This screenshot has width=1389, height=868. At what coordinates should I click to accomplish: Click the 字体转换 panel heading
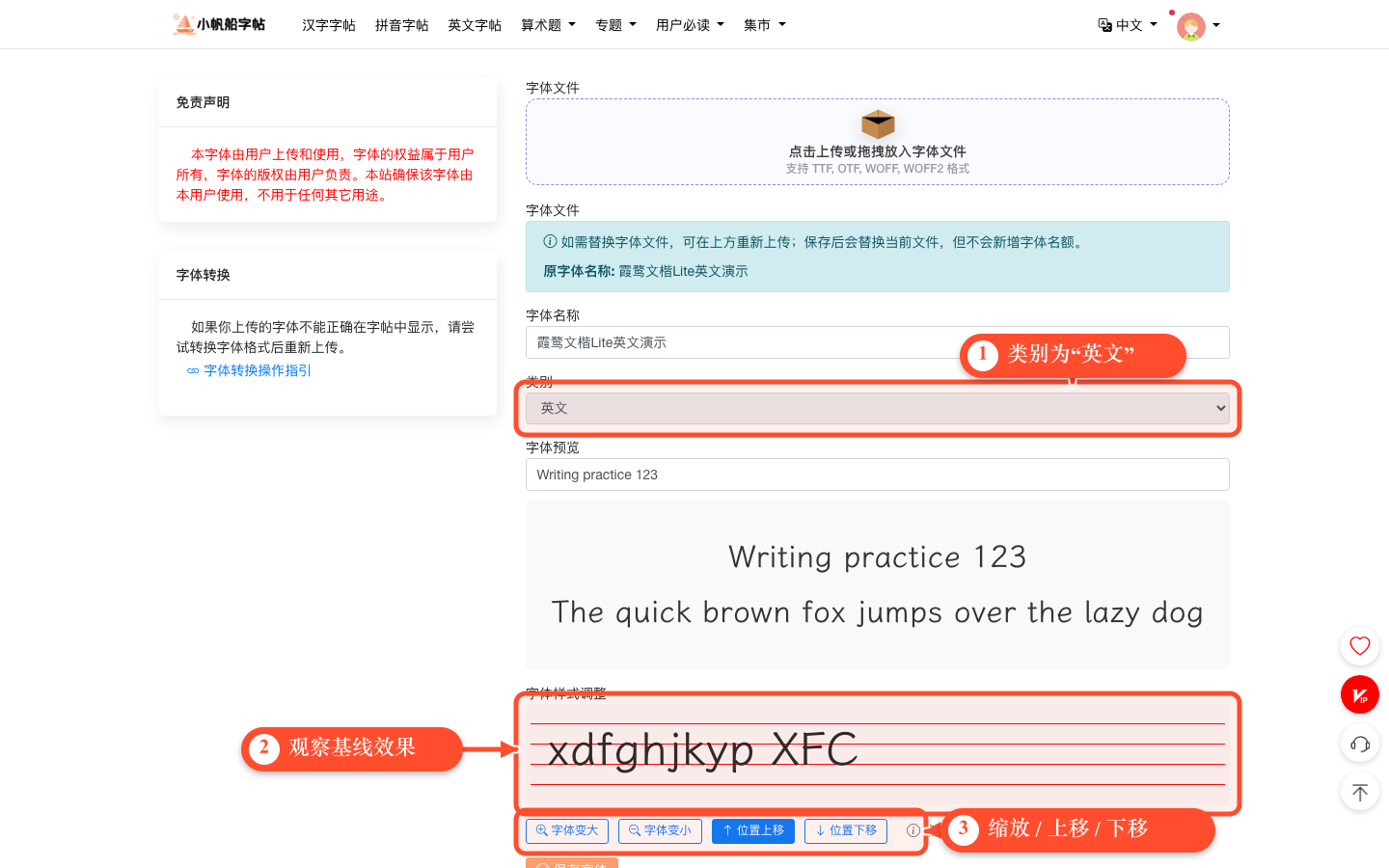[x=203, y=275]
